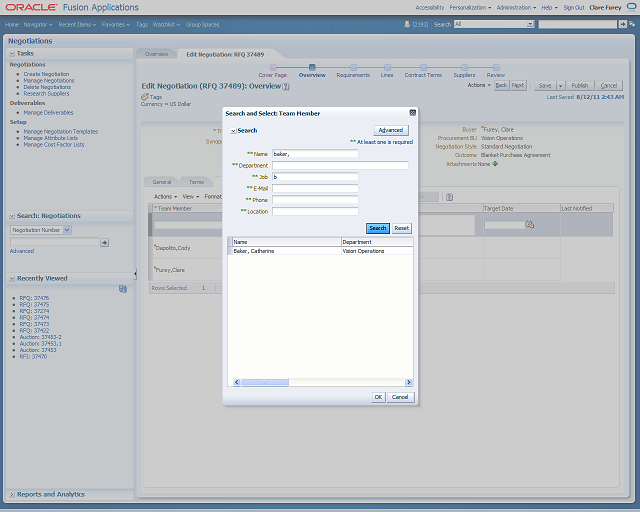
Task: Click the notifications bell icon
Action: pyautogui.click(x=407, y=24)
